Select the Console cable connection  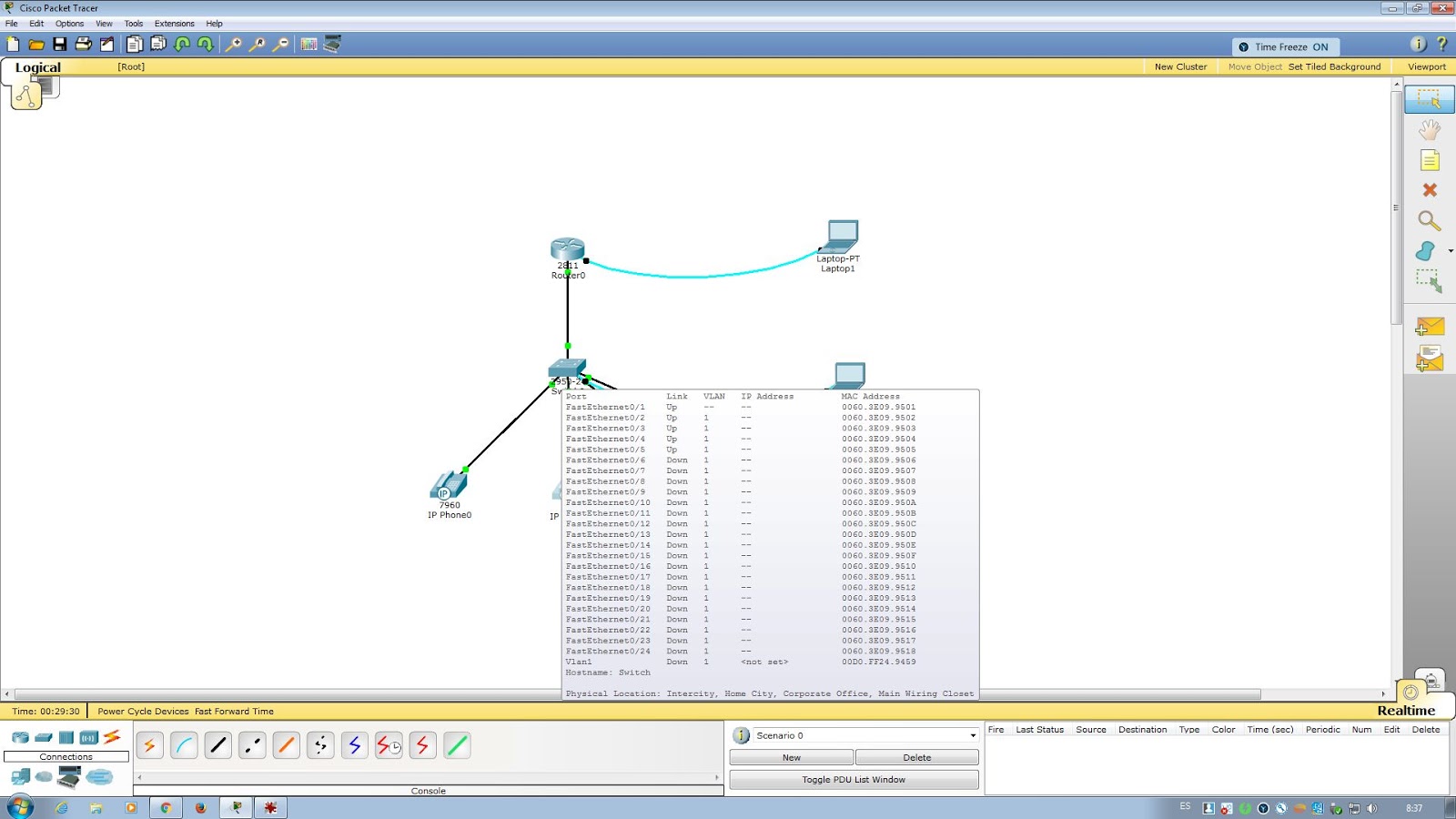(183, 744)
